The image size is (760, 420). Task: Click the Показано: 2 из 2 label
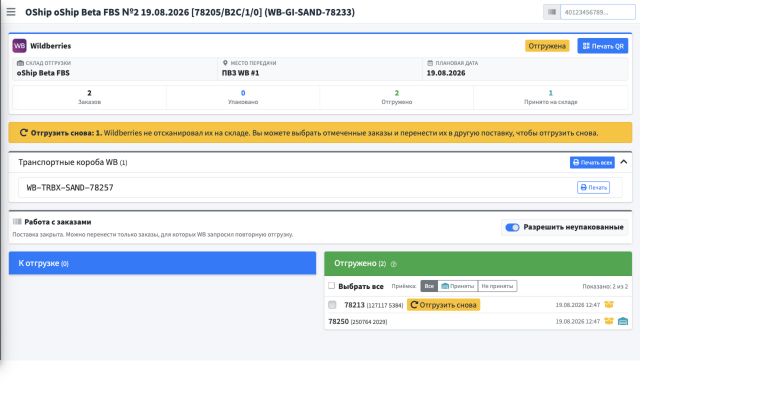(605, 286)
